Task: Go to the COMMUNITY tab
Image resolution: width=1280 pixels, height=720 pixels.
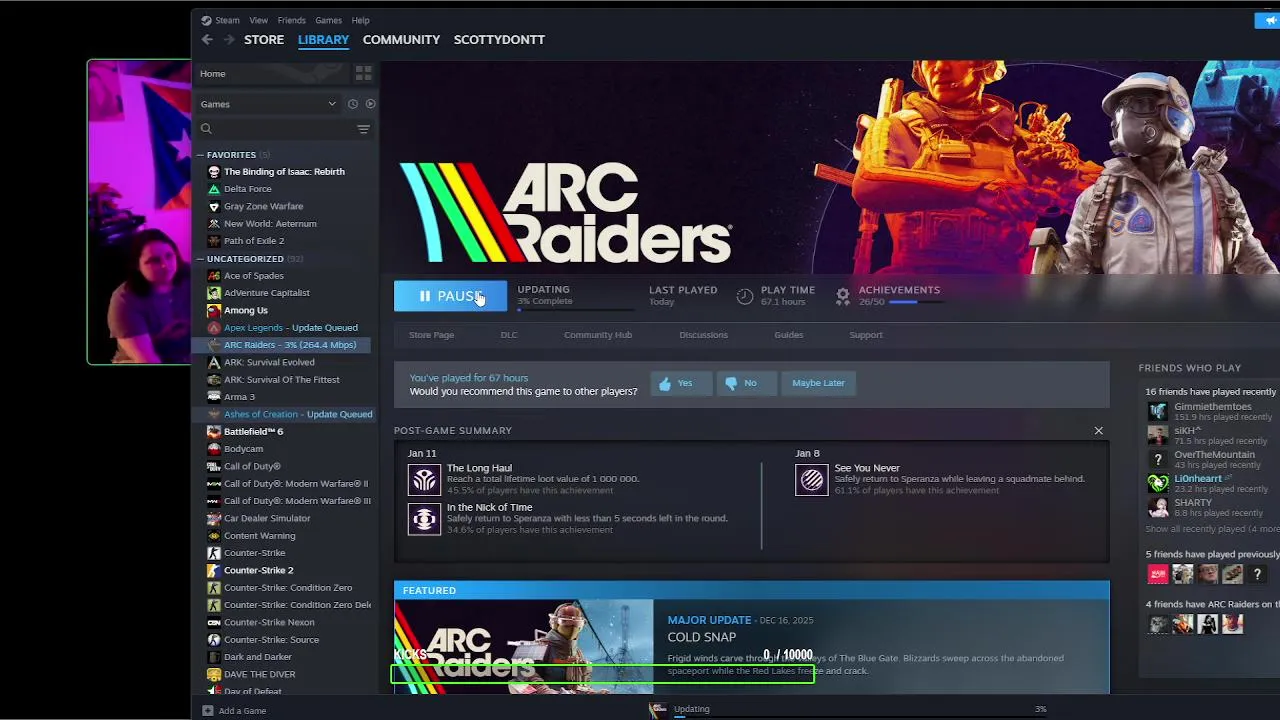Action: 401,40
